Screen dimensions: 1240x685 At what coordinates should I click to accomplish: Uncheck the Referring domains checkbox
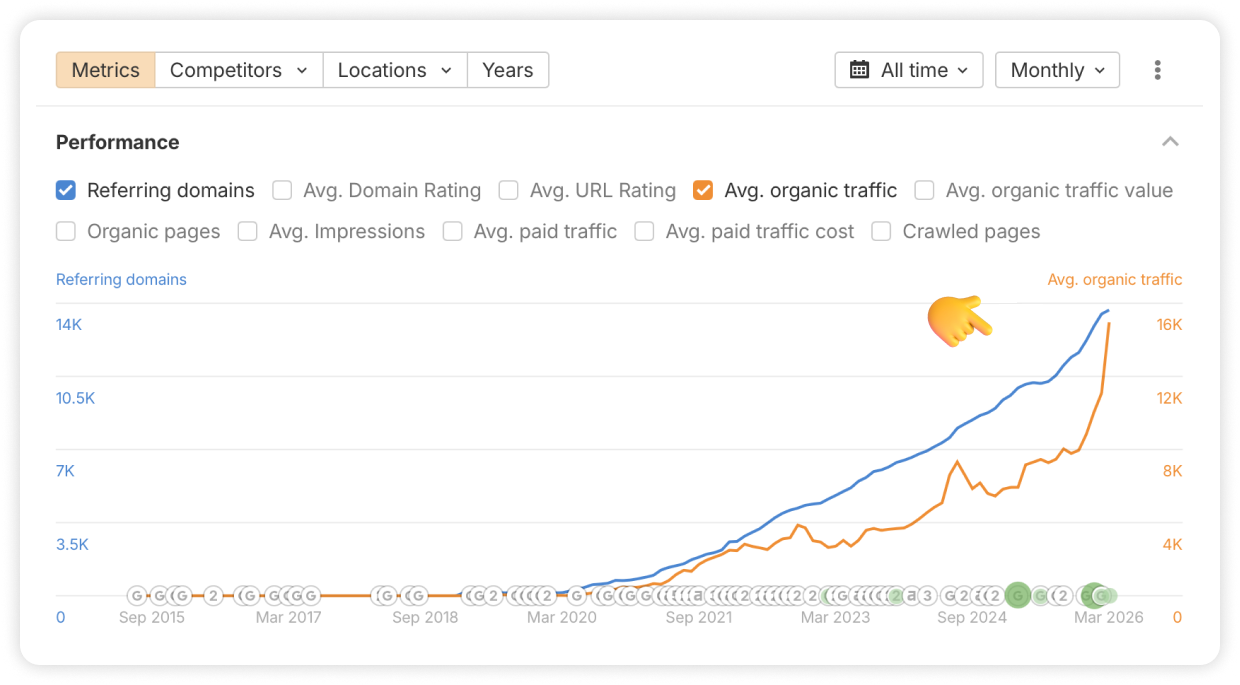(66, 190)
